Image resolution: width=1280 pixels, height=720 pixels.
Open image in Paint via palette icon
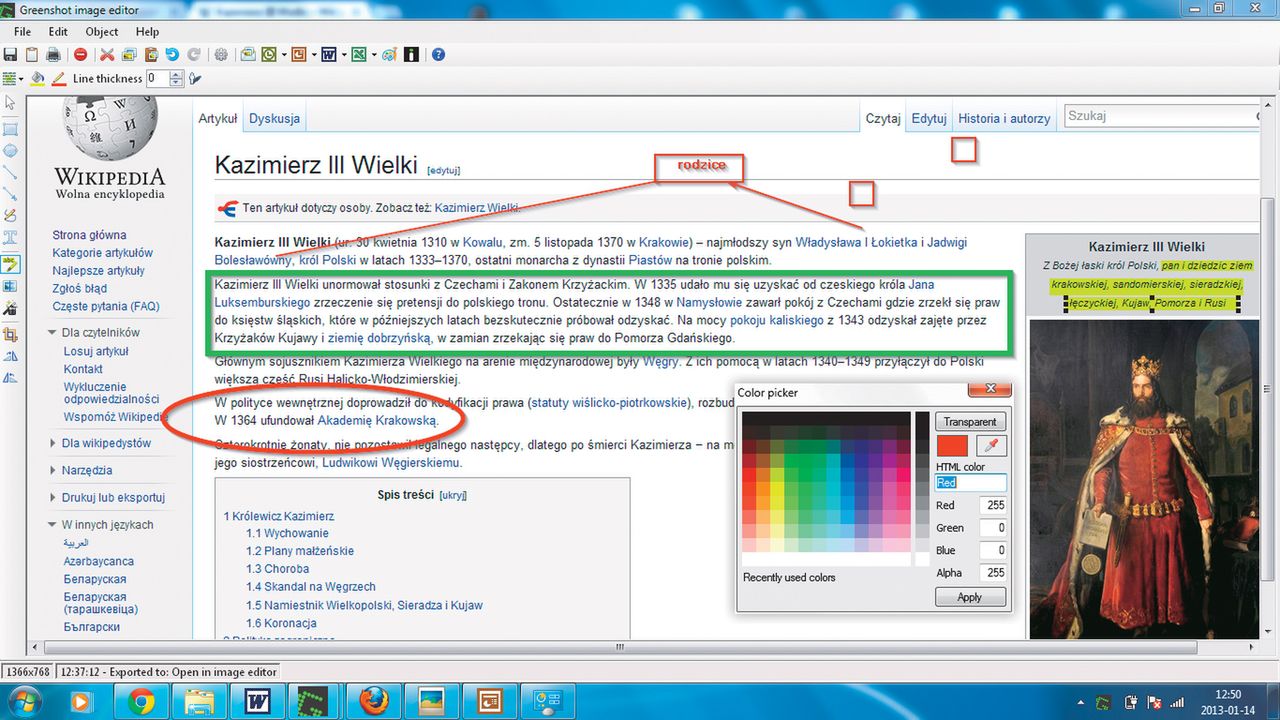pyautogui.click(x=389, y=55)
